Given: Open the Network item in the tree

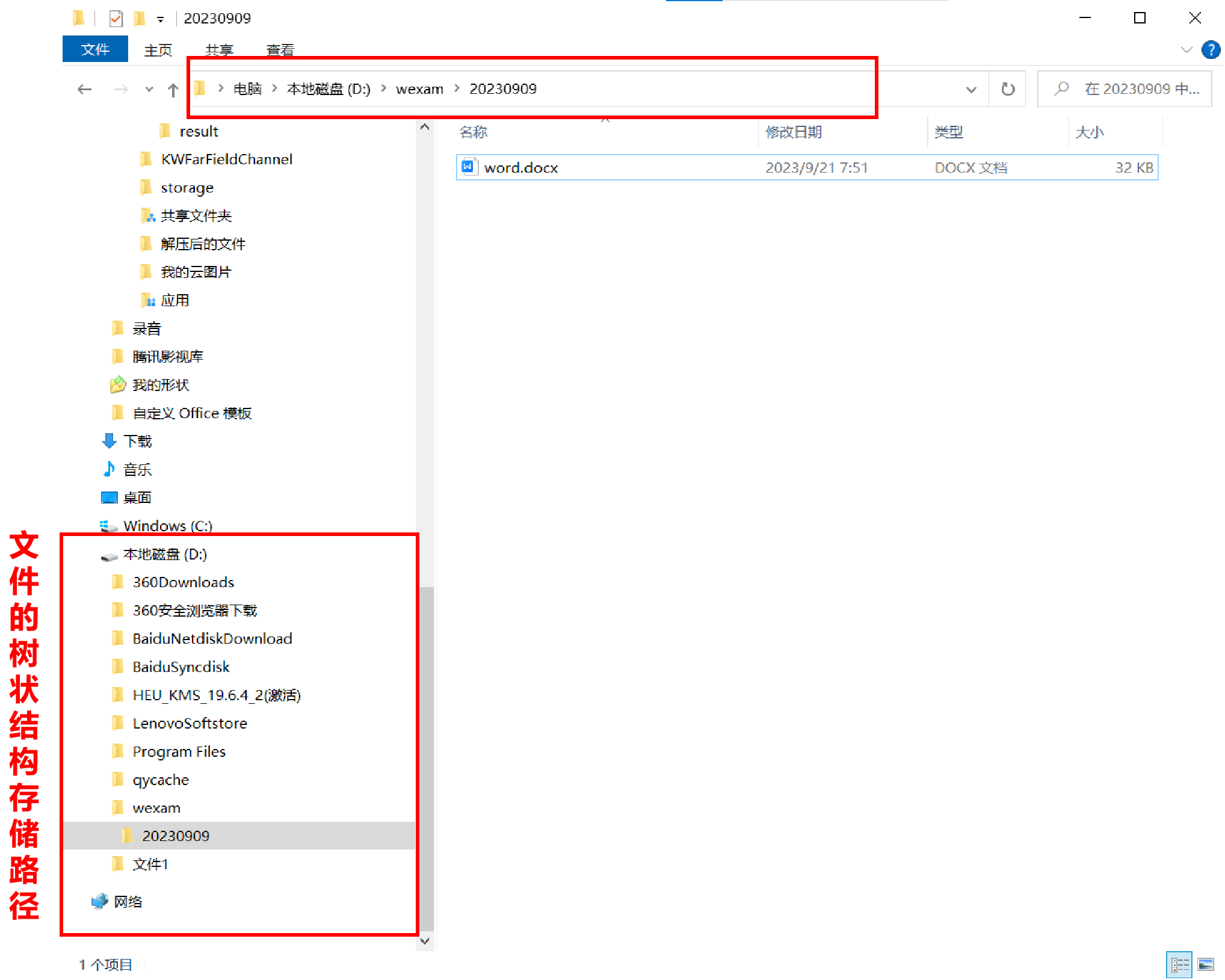Looking at the screenshot, I should tap(128, 901).
